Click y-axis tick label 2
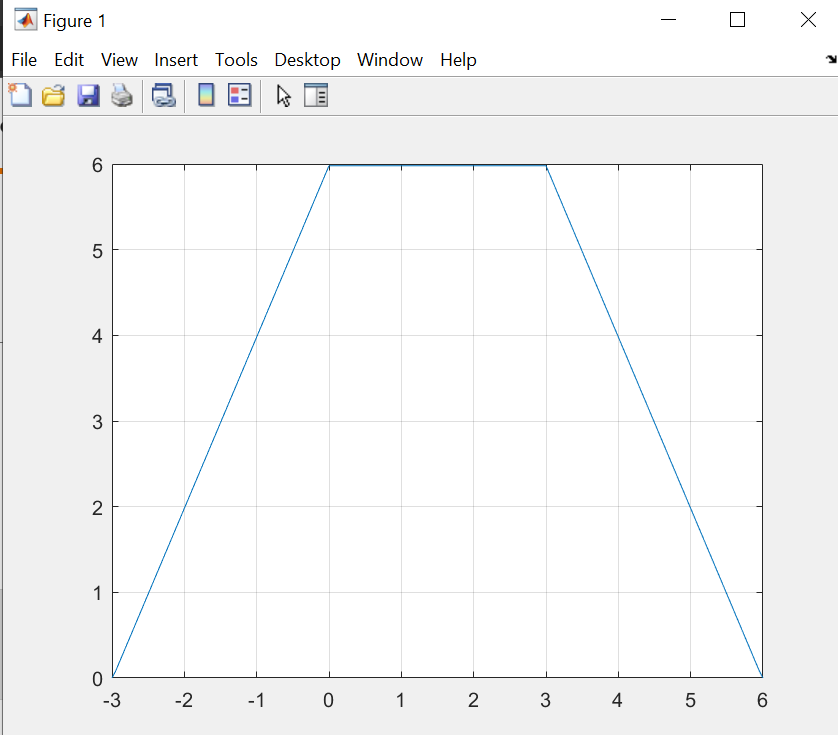The image size is (838, 735). [x=97, y=508]
